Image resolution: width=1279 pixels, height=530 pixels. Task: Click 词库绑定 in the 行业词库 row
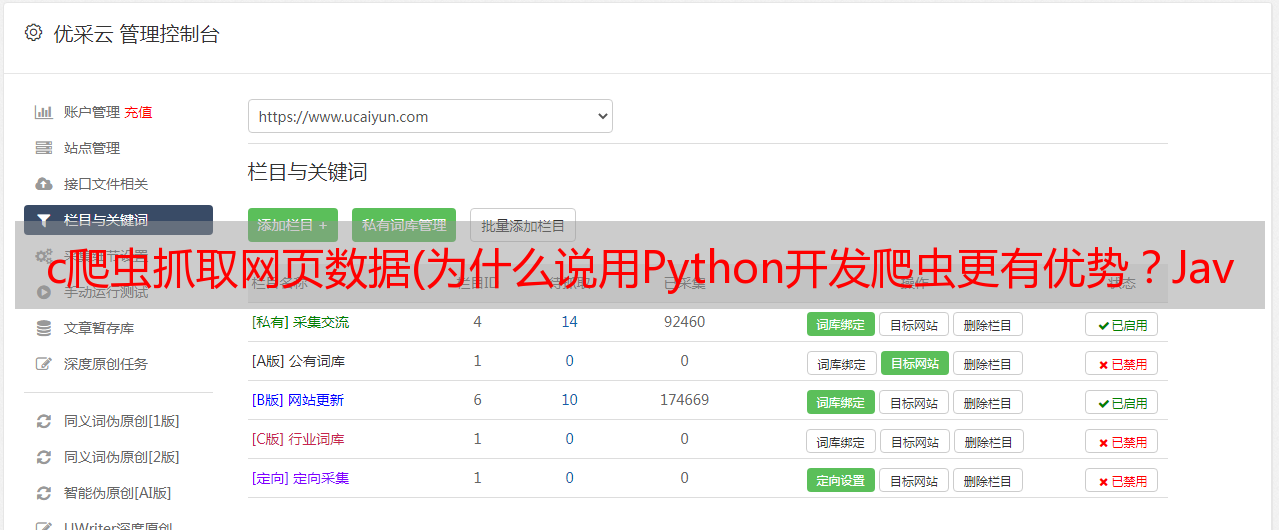point(841,441)
